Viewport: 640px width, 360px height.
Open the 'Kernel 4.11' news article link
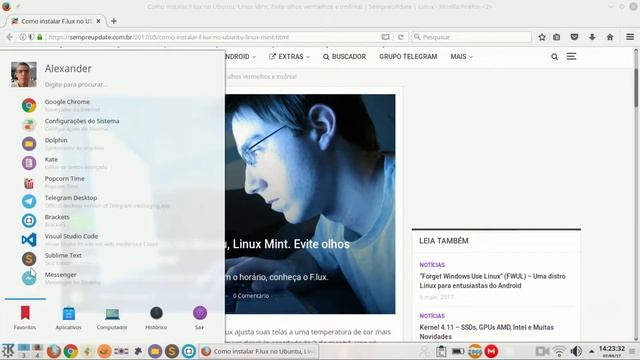click(487, 332)
